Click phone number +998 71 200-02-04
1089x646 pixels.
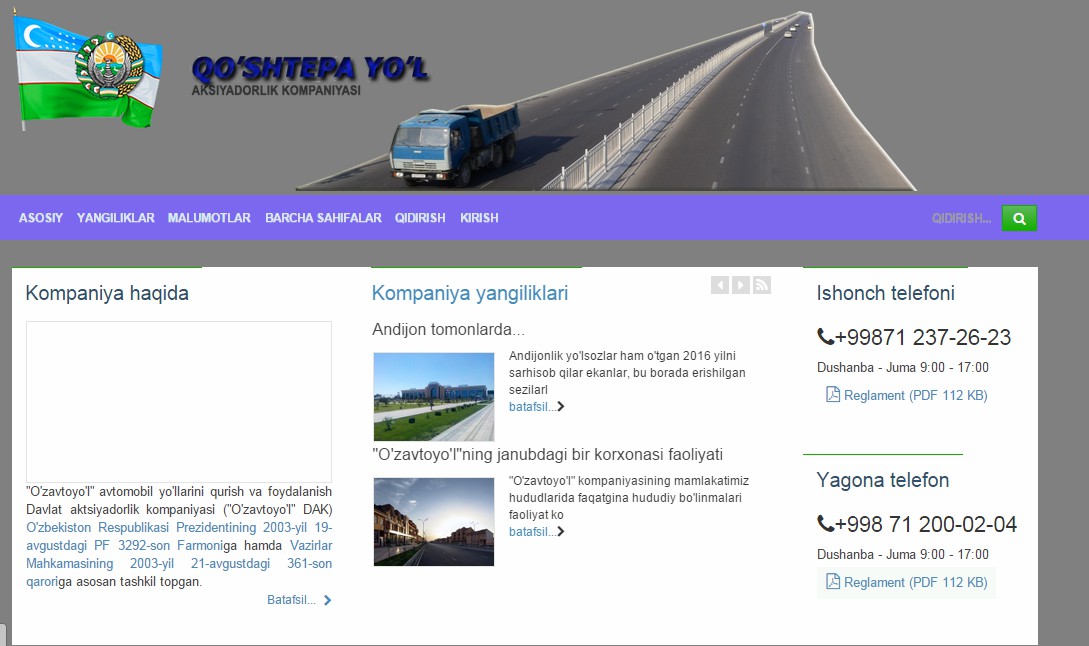(926, 524)
